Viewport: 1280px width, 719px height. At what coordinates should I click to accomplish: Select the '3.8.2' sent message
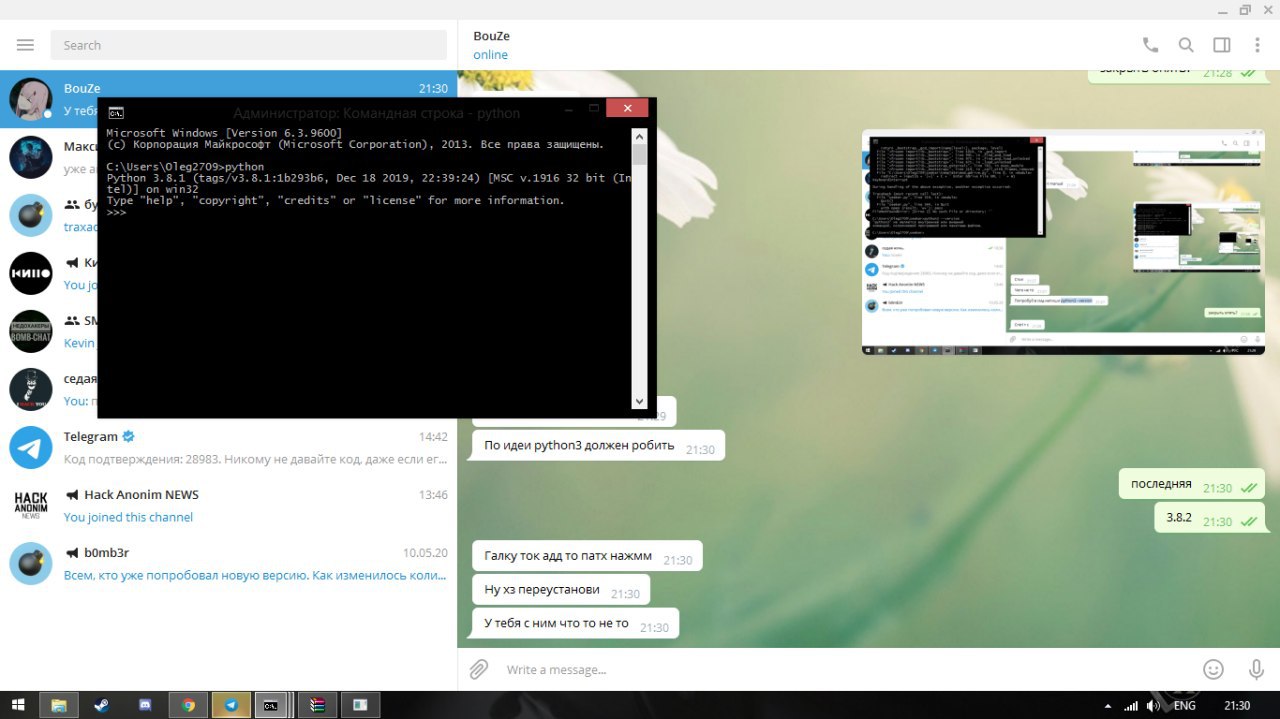[x=1209, y=518]
